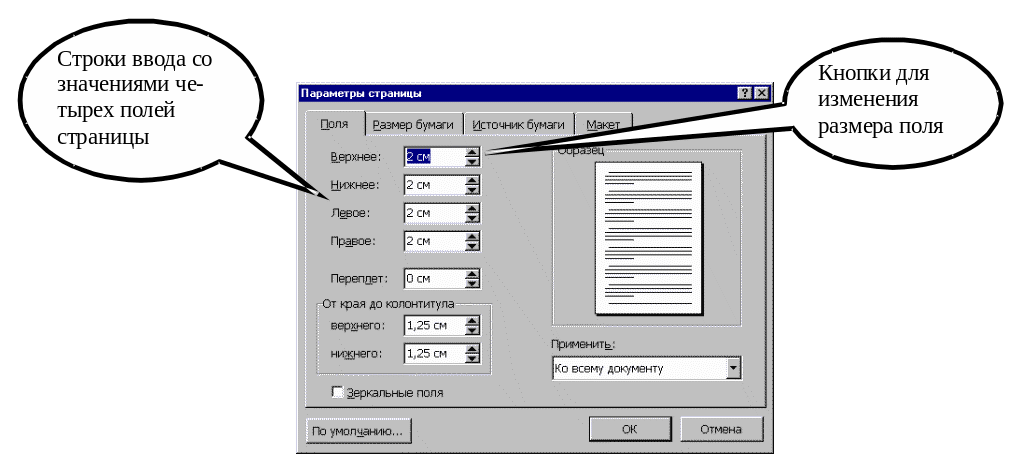
Task: Click the Верхнее margin input field
Action: click(434, 157)
